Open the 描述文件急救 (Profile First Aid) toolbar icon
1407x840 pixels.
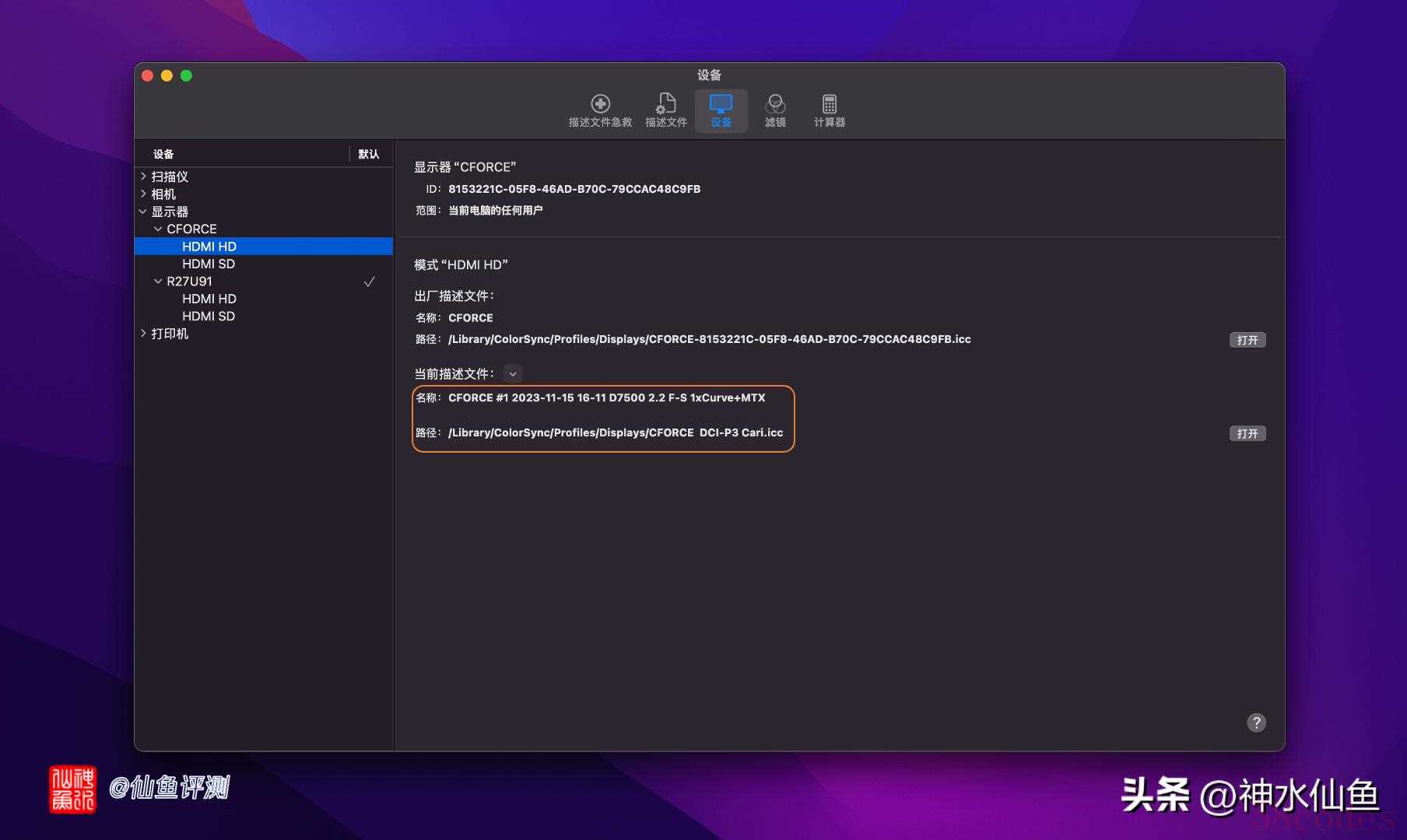click(600, 104)
